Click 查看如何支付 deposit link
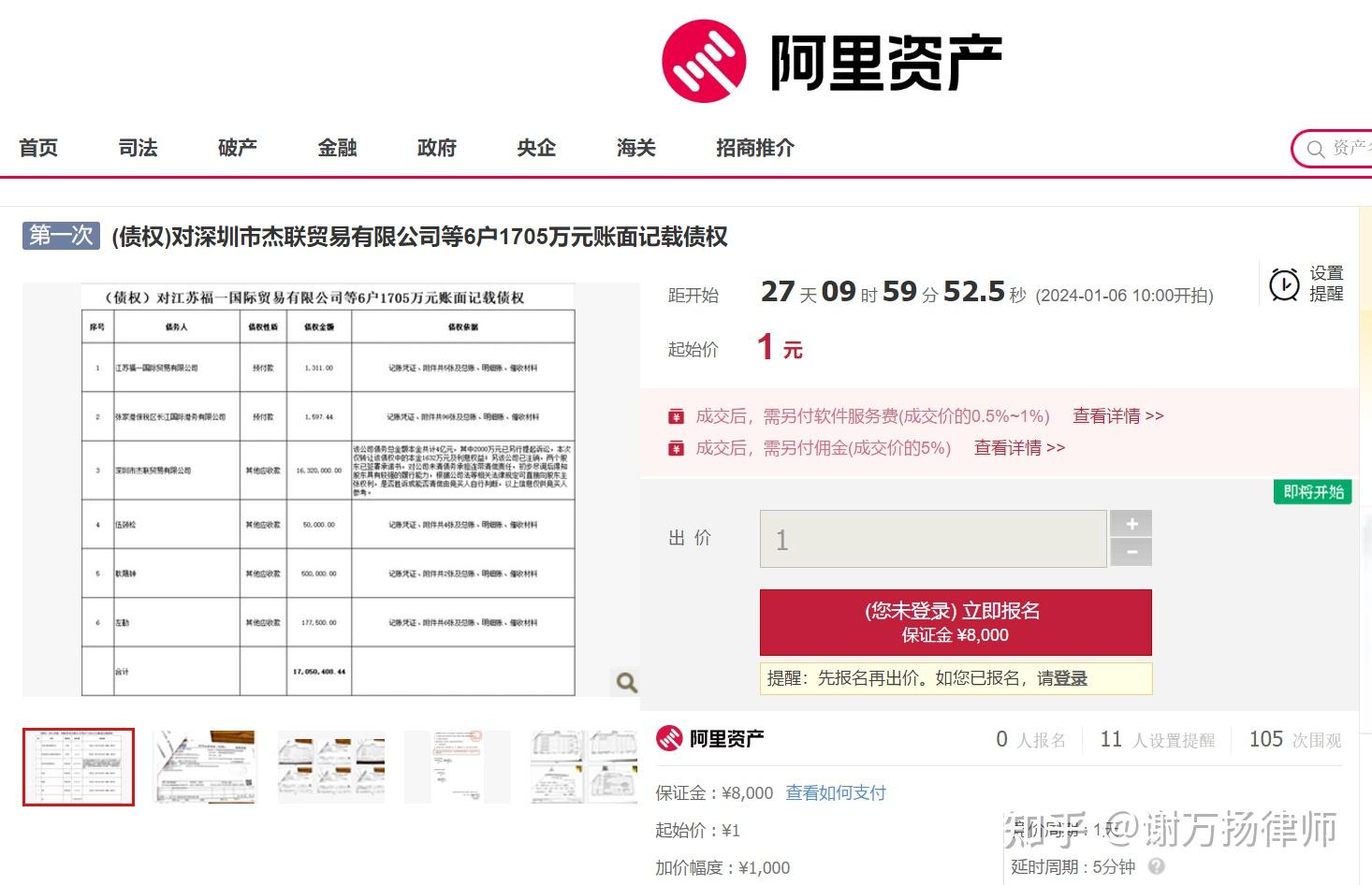The image size is (1372, 885). (836, 793)
